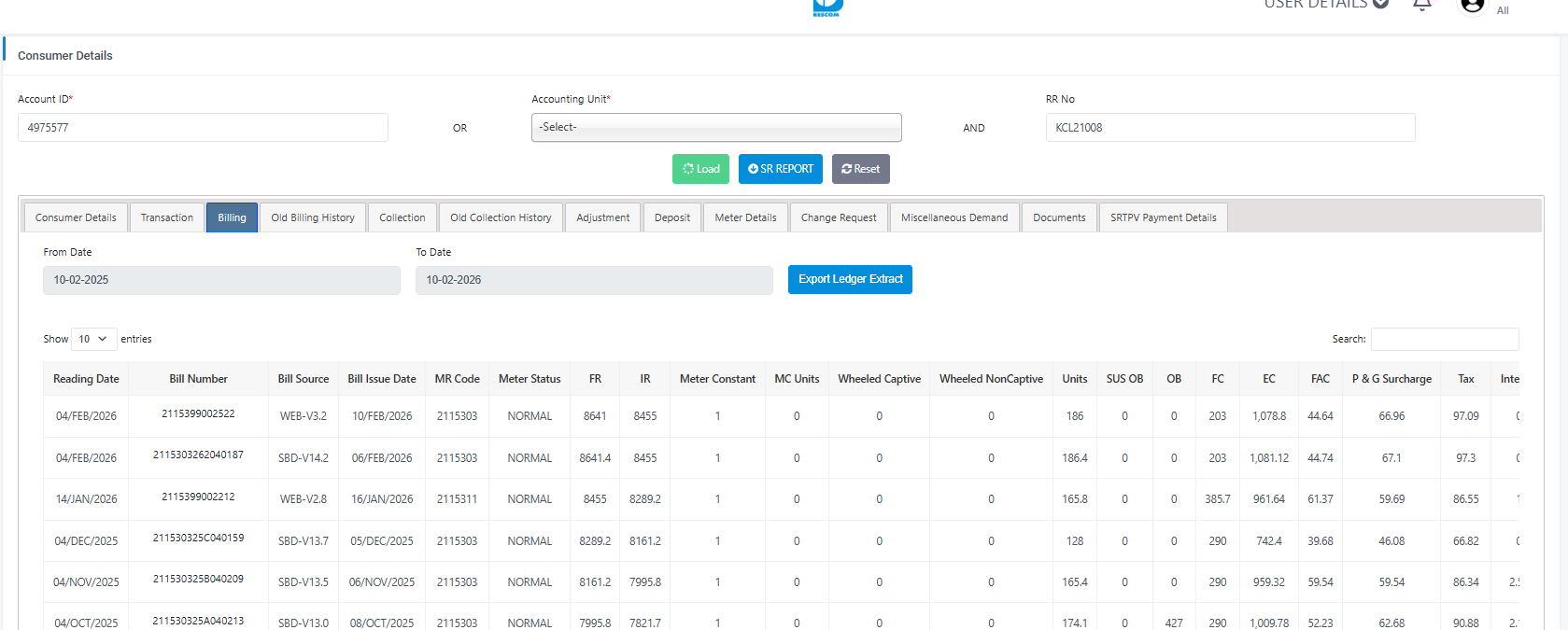Click the table Search box
This screenshot has height=630, width=1568.
click(1444, 339)
